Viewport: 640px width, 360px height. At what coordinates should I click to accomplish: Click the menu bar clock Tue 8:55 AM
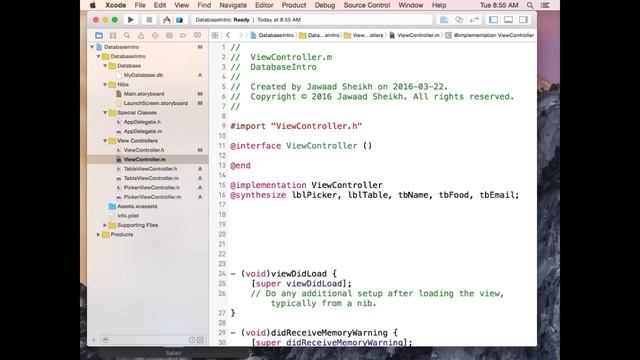click(499, 5)
